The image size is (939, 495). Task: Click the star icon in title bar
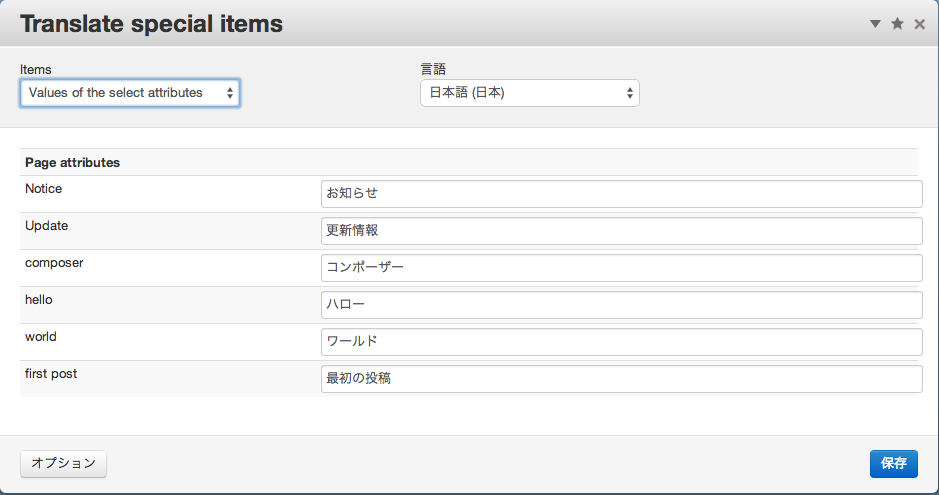897,24
